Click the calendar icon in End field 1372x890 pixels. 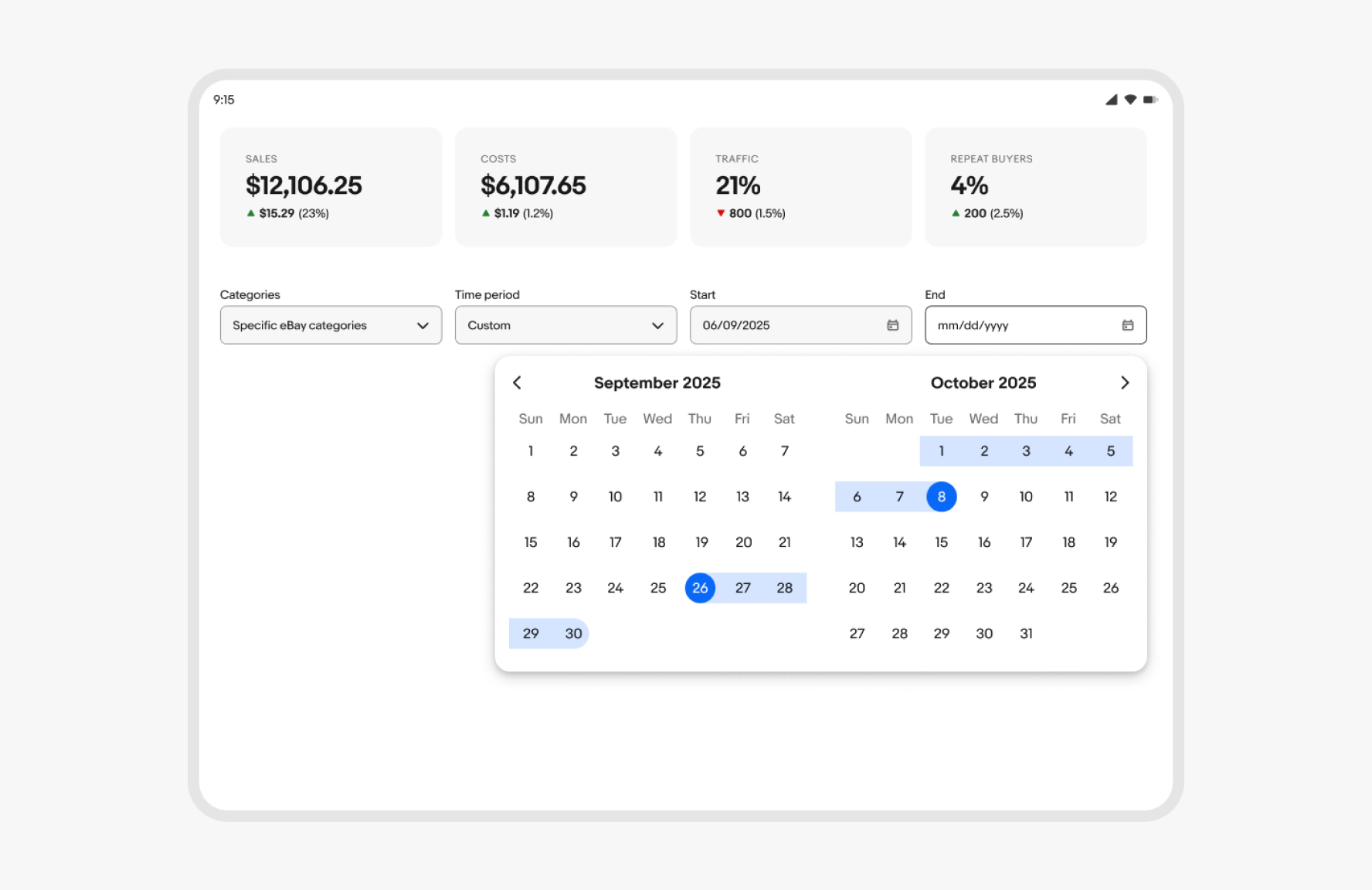pos(1128,325)
